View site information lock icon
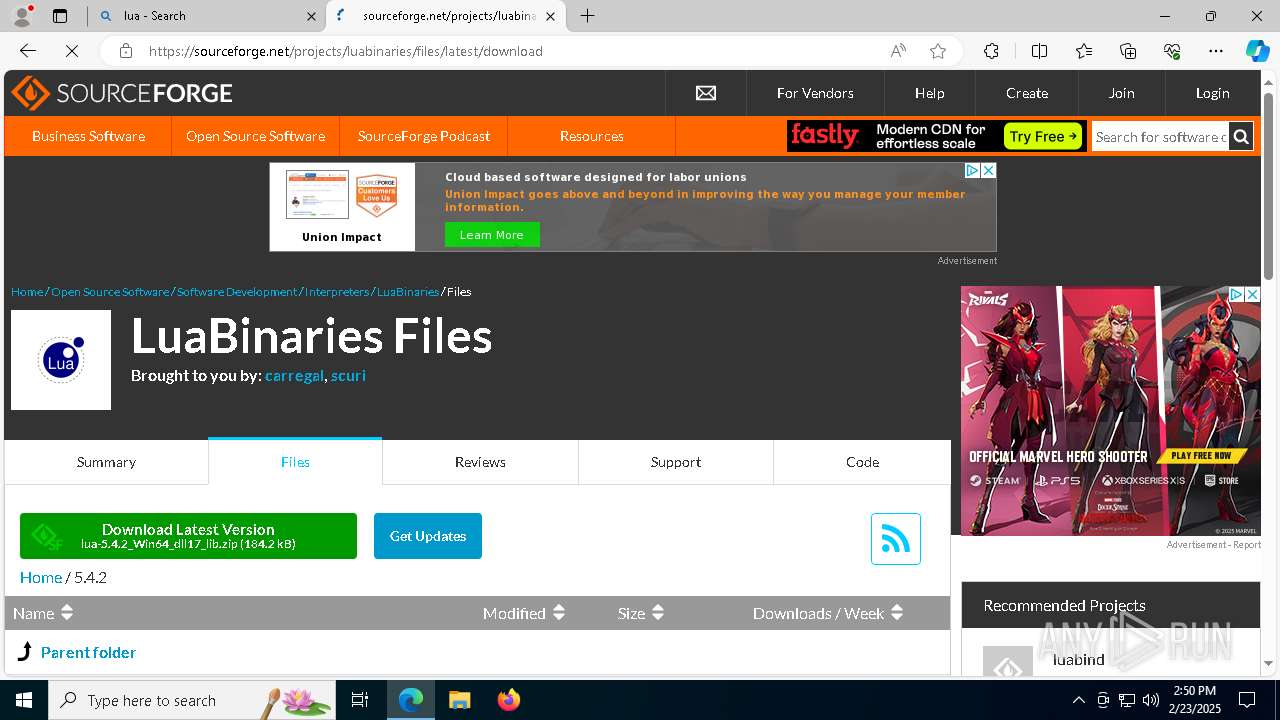Image resolution: width=1280 pixels, height=720 pixels. [125, 51]
